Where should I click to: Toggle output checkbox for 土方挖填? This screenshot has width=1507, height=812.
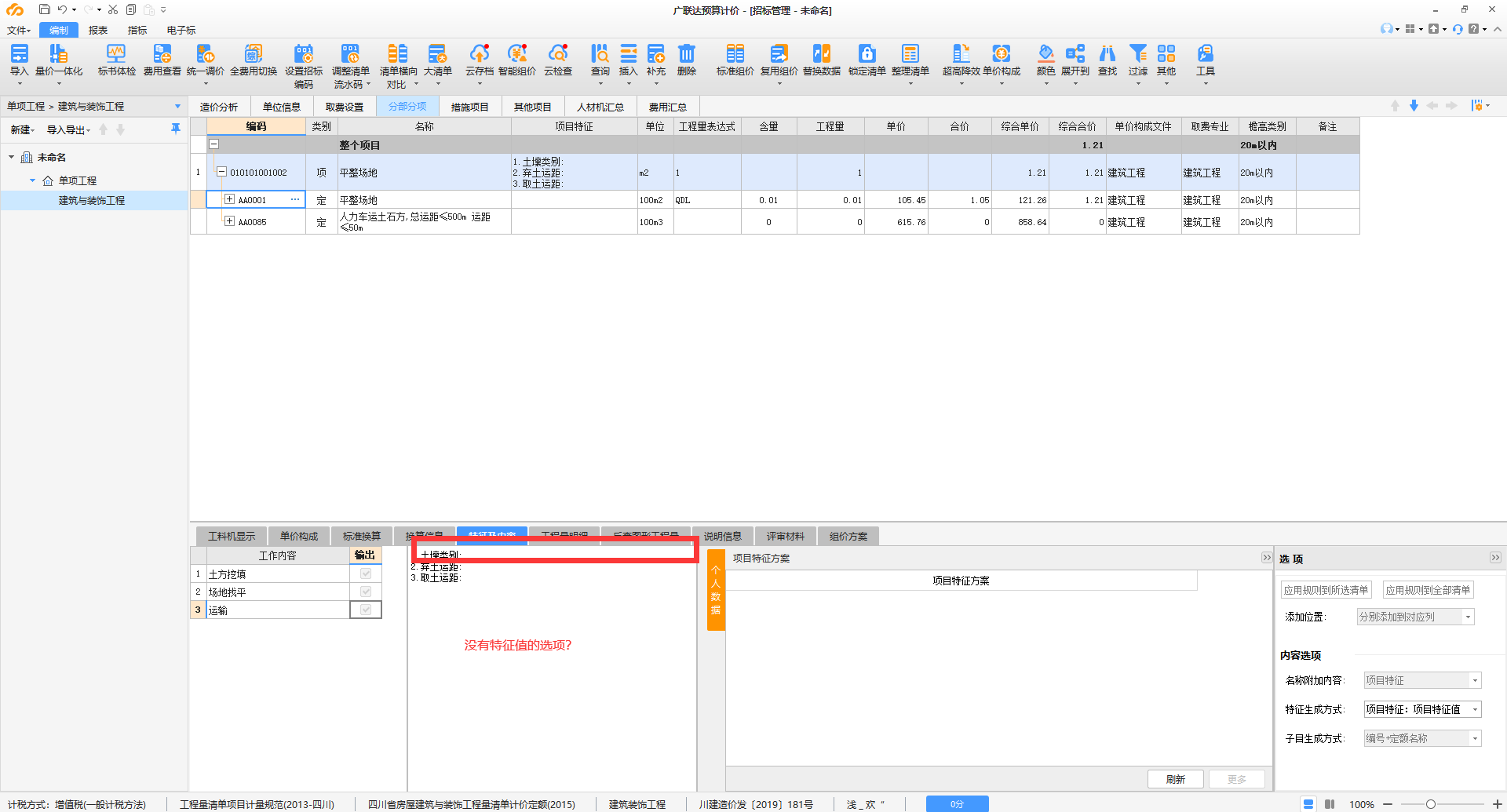[x=366, y=573]
